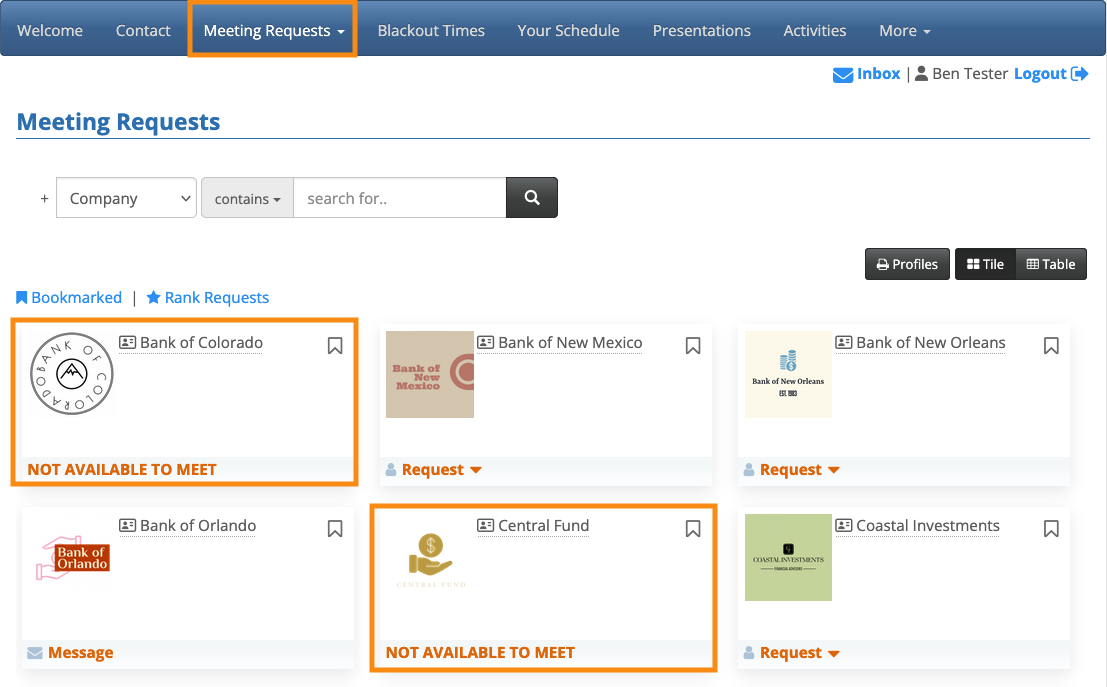
Task: Open Bank of Orlando profile card icon
Action: 128,526
